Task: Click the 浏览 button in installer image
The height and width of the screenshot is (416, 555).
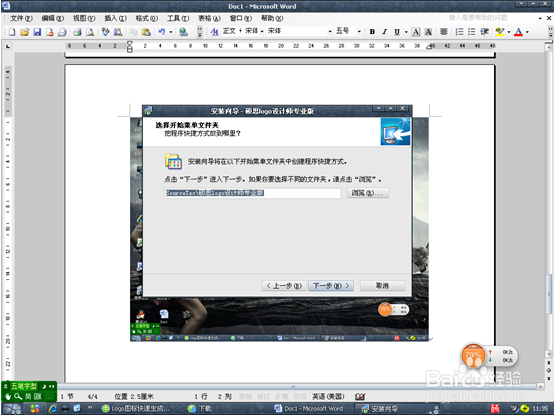Action: (x=368, y=193)
